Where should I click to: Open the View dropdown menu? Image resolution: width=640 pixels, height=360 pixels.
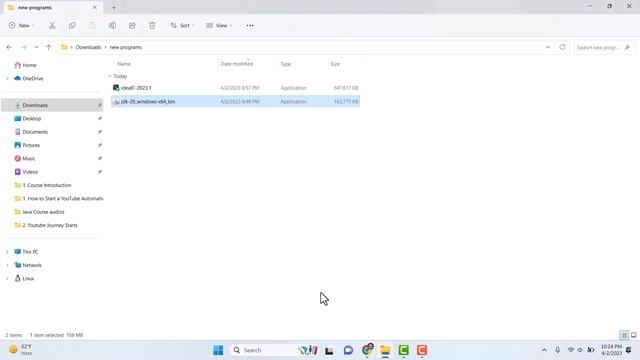pos(219,25)
